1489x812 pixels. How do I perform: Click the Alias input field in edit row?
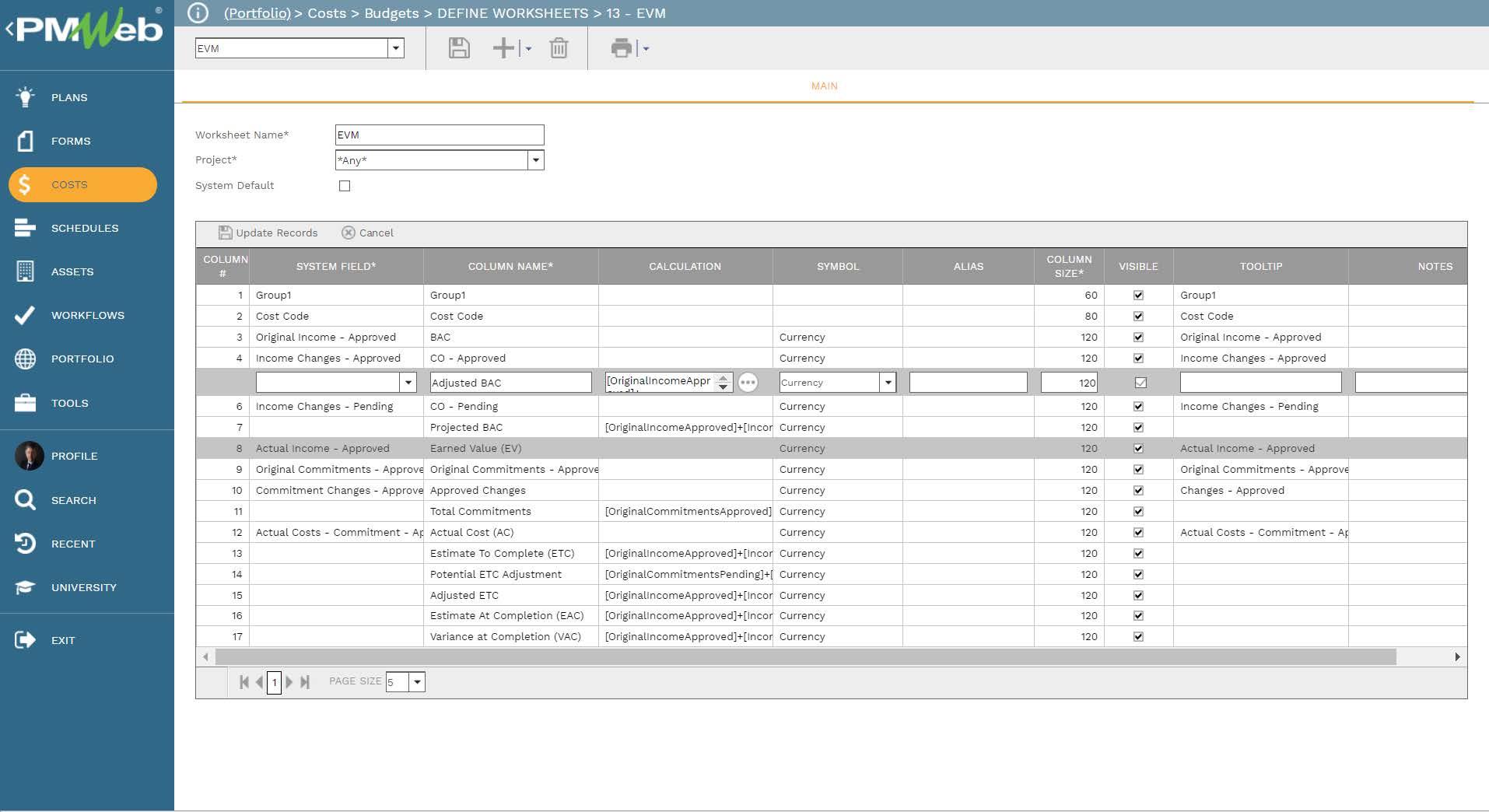tap(969, 383)
